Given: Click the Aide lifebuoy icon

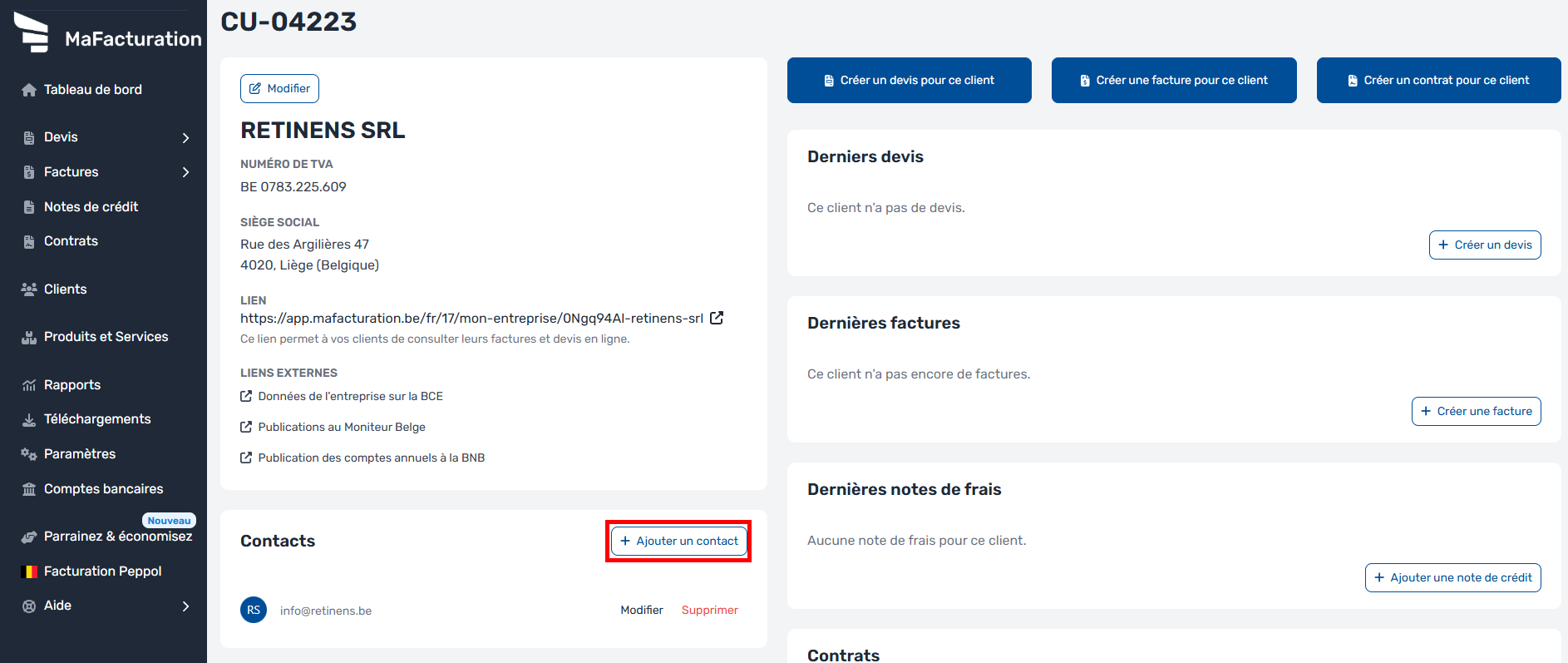Looking at the screenshot, I should coord(29,606).
